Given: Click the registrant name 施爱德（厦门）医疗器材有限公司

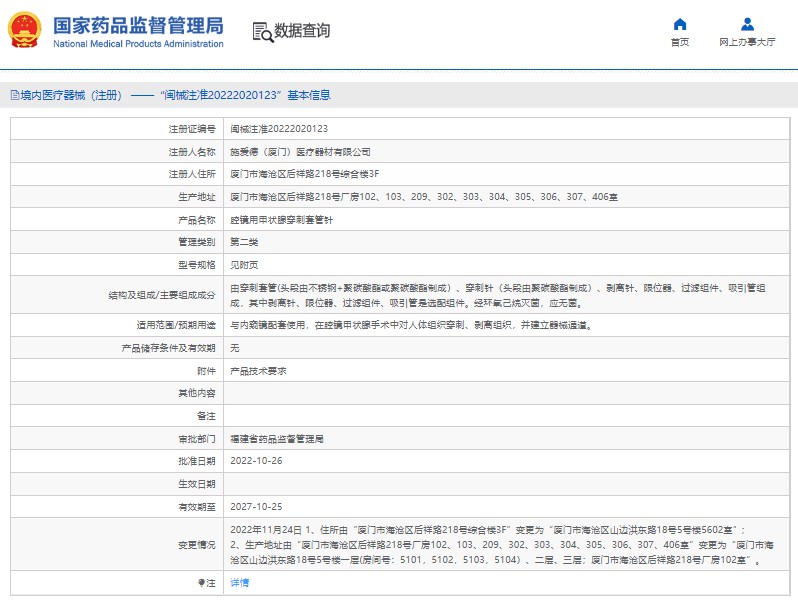Looking at the screenshot, I should click(x=300, y=152).
